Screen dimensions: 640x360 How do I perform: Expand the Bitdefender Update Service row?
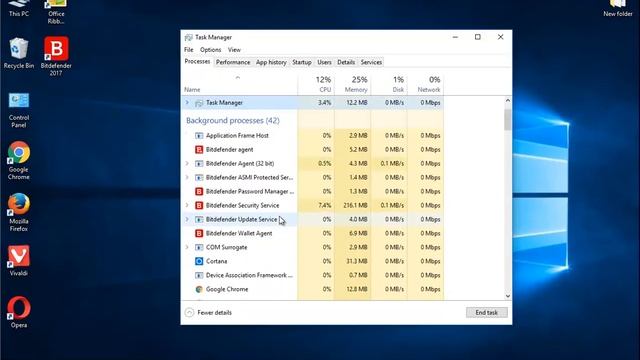point(187,219)
